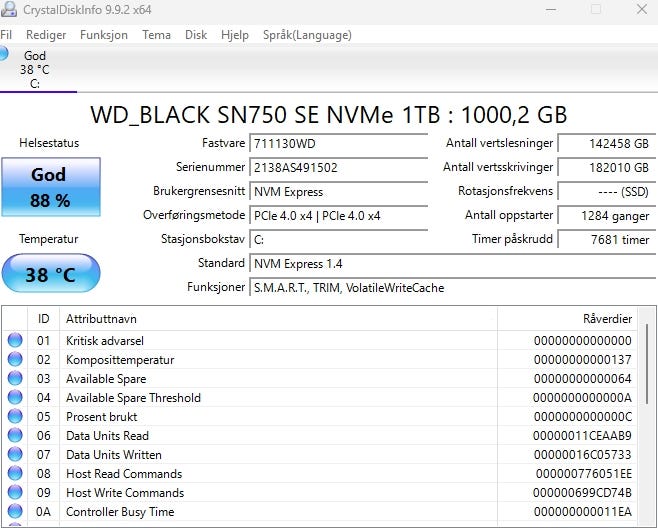Open the Hjelp menu

tap(235, 35)
